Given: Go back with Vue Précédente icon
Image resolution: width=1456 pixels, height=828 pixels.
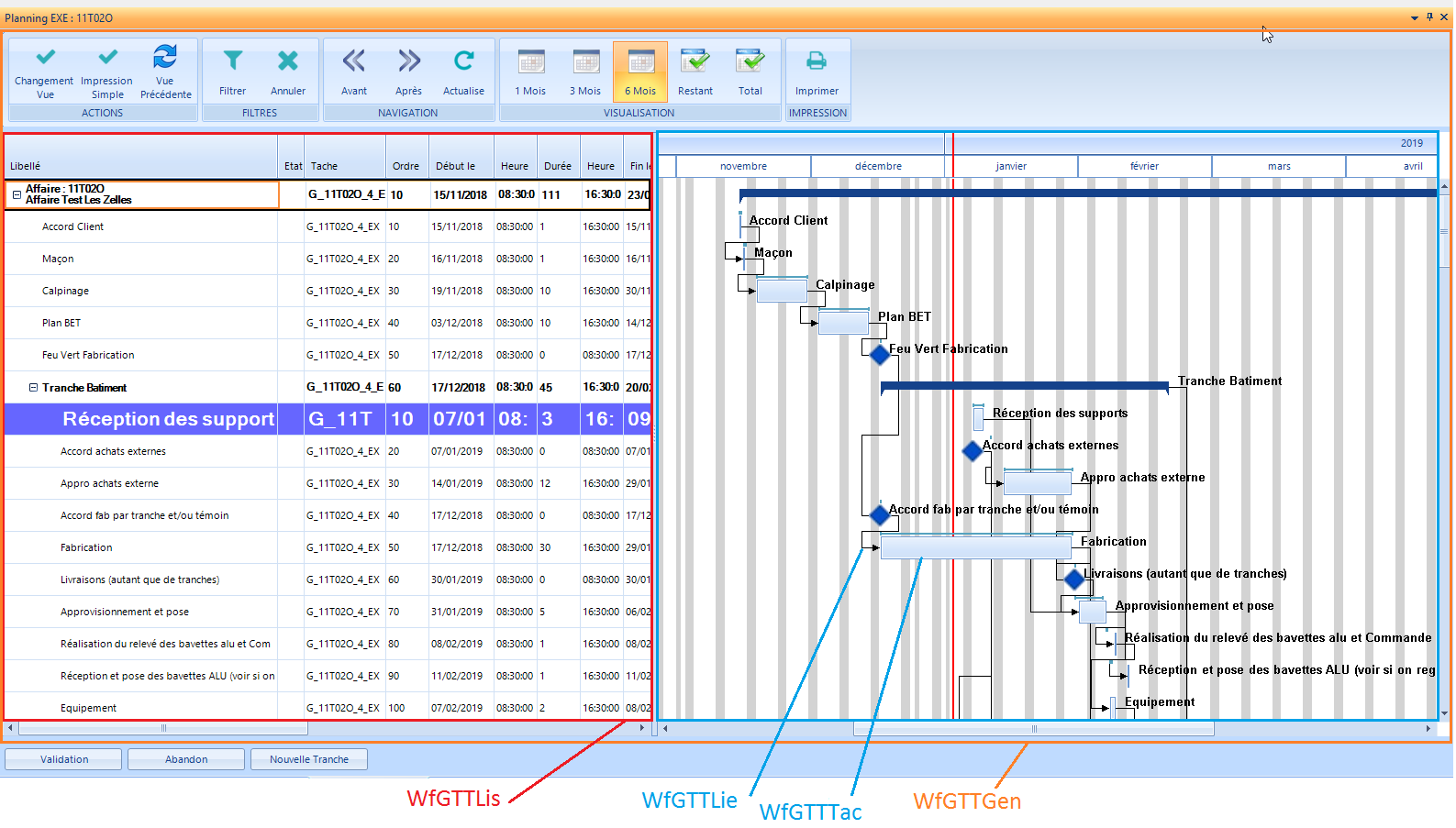Looking at the screenshot, I should [165, 59].
